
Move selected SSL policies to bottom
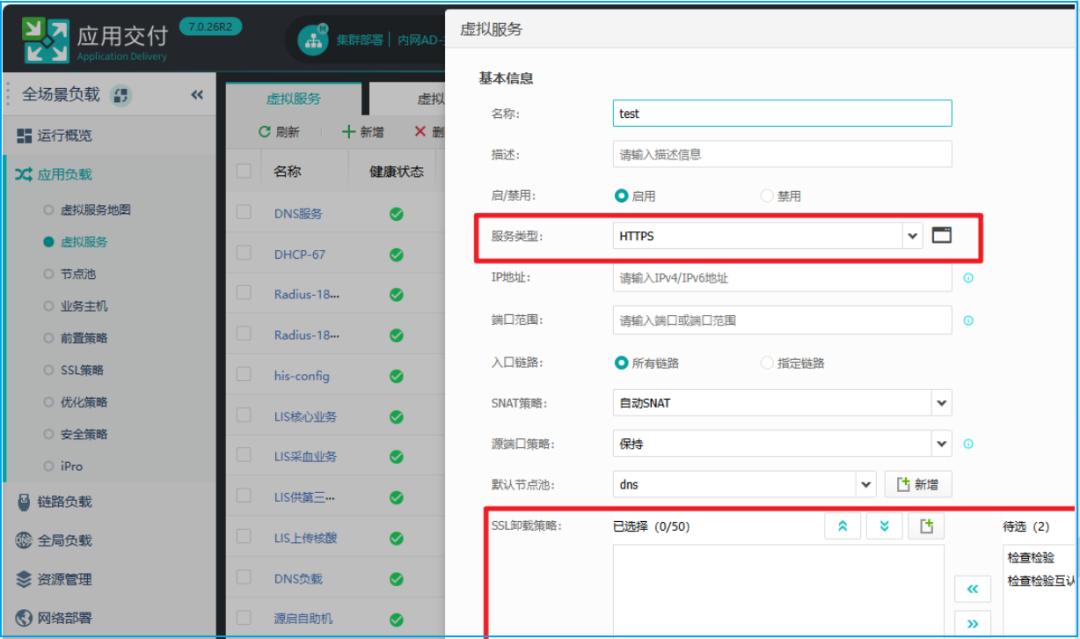[x=884, y=527]
